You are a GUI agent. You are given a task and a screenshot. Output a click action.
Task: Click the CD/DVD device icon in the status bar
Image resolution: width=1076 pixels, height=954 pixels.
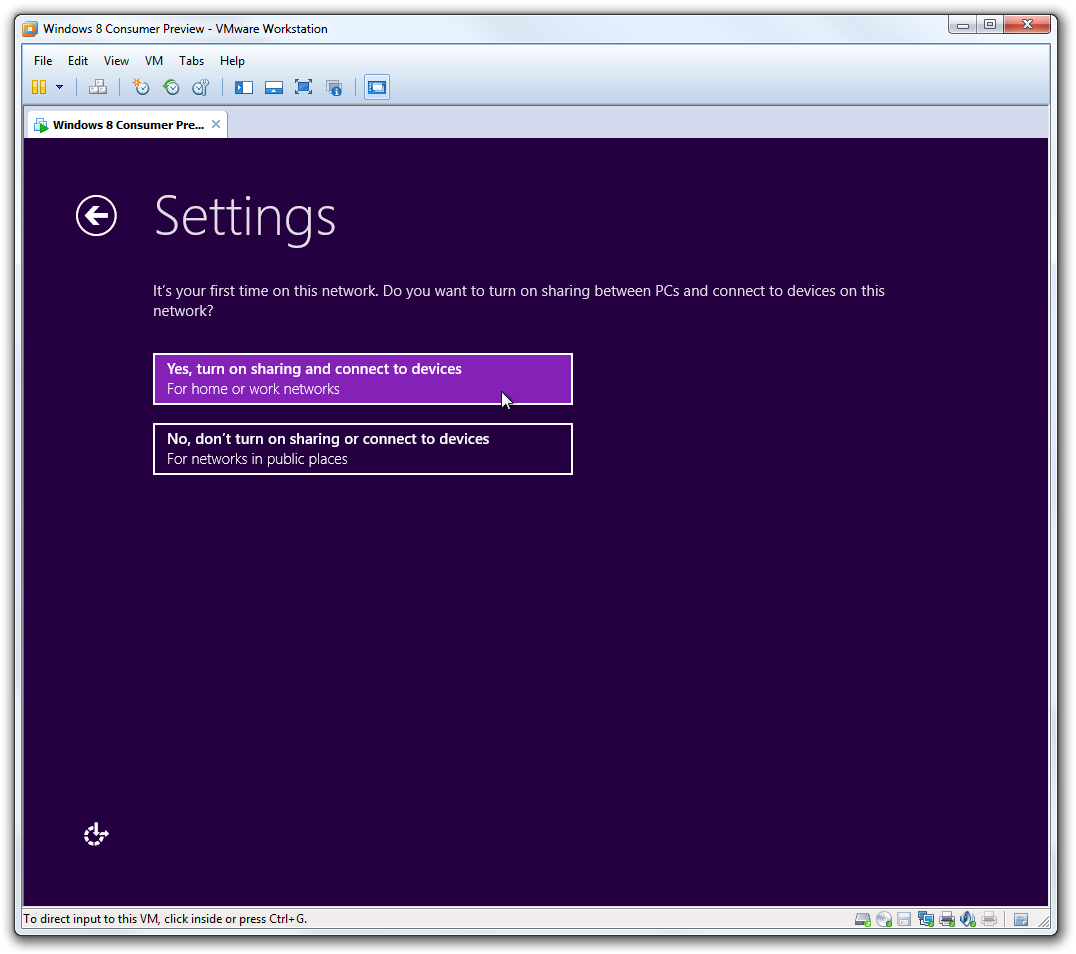[x=883, y=918]
